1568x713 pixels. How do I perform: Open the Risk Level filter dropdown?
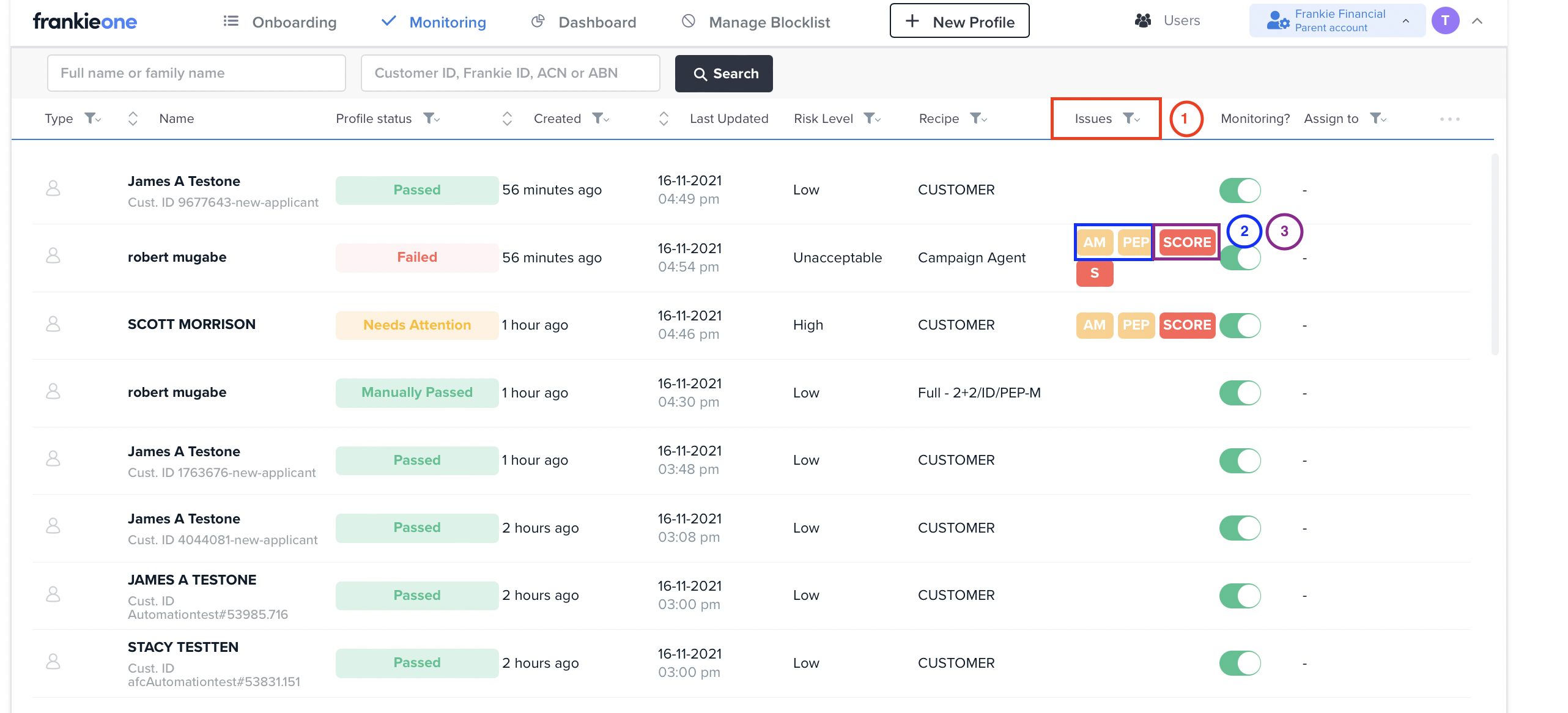(872, 118)
